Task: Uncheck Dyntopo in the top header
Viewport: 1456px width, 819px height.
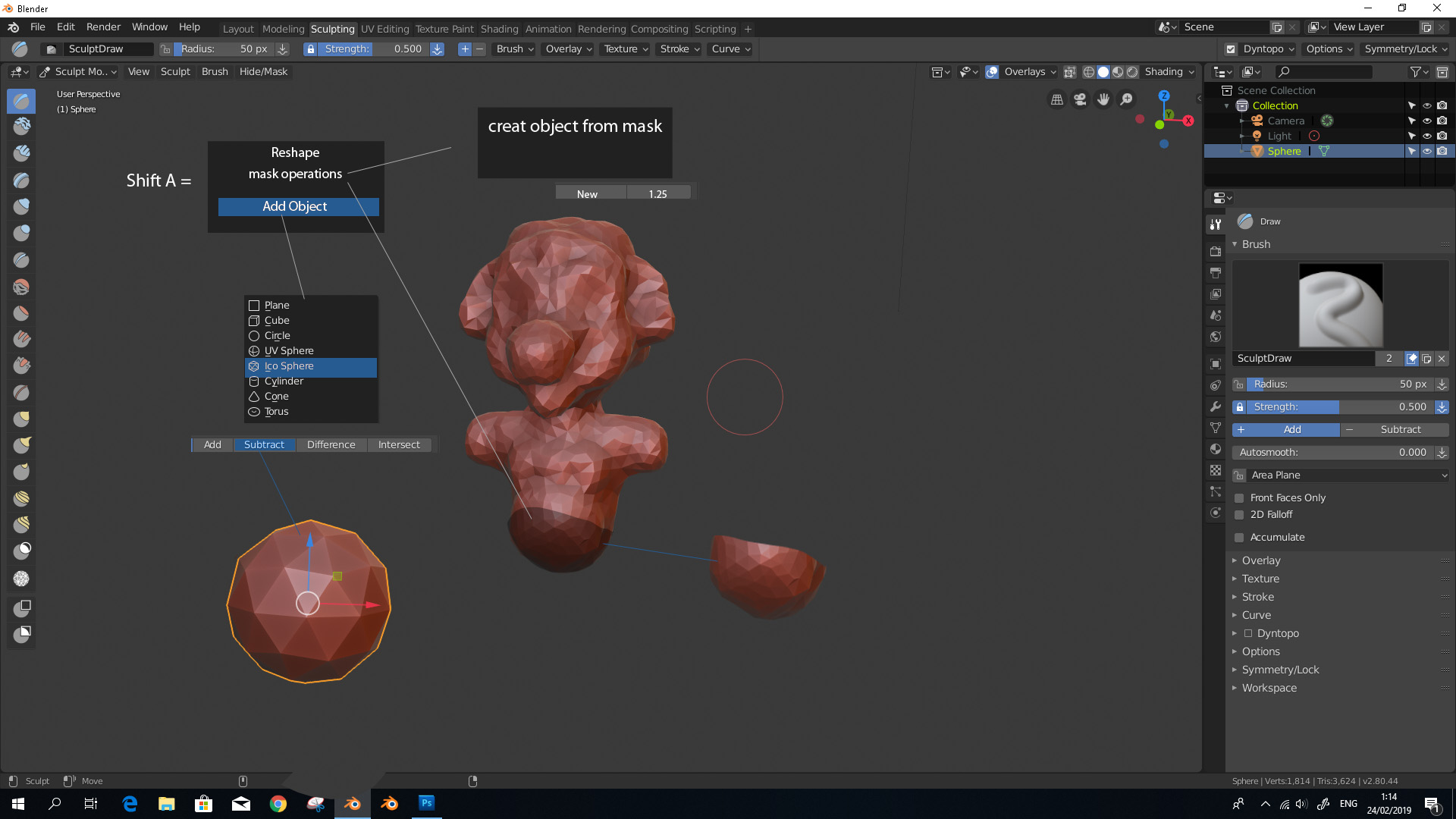Action: pos(1231,49)
